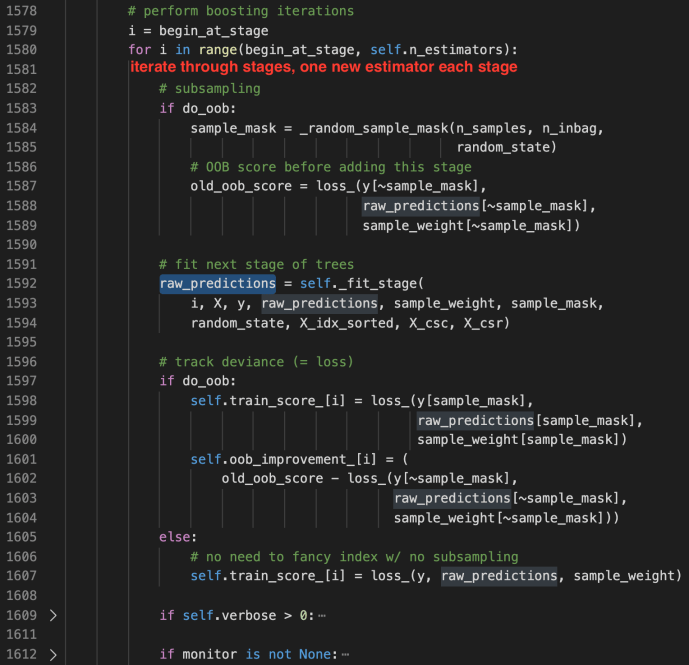The width and height of the screenshot is (689, 665).
Task: Click 'train_score_[i]' on line 1598
Action: click(x=287, y=401)
